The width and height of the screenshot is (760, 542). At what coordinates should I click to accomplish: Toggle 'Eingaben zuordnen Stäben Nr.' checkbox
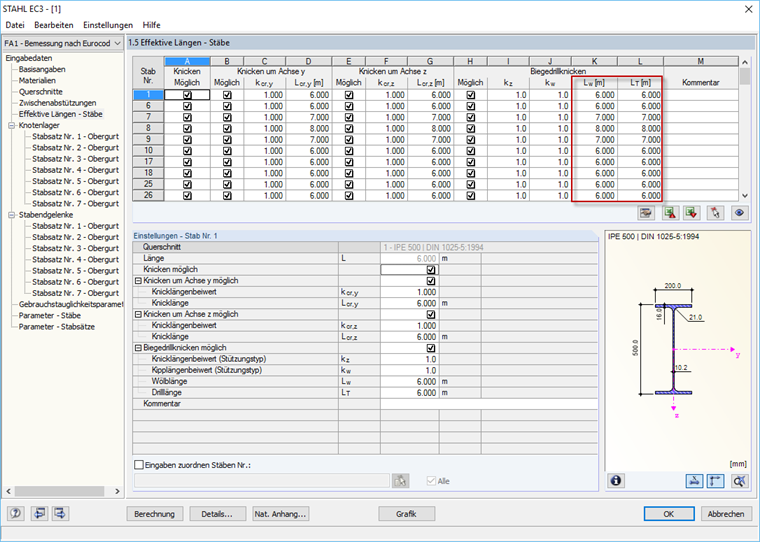pos(139,465)
